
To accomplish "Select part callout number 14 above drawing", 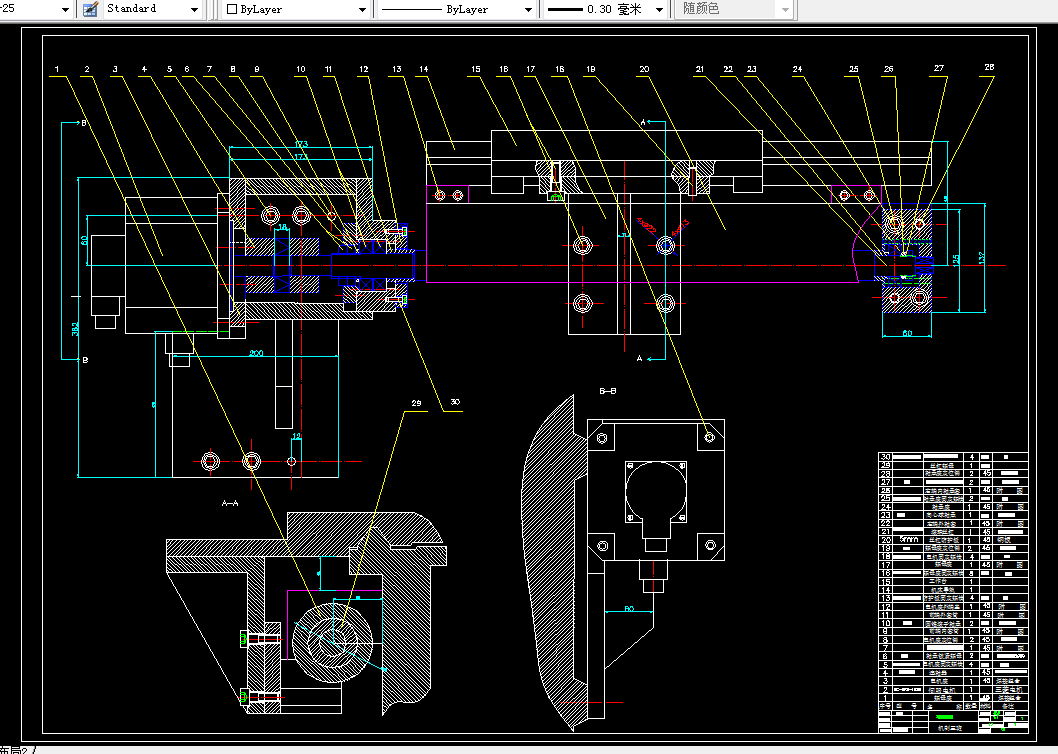I will (424, 69).
